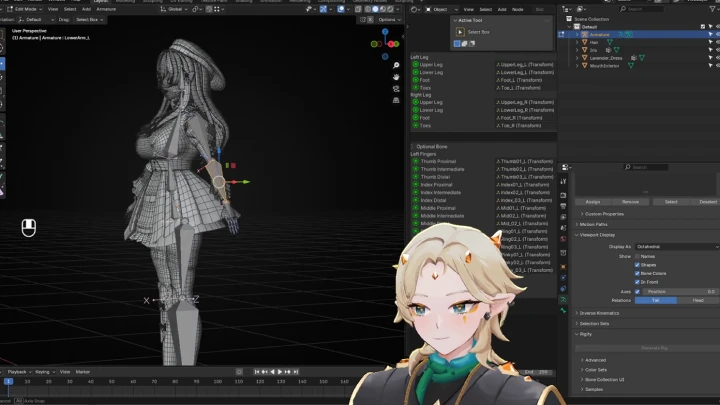Image resolution: width=720 pixels, height=405 pixels.
Task: Toggle selectability of the Hair object
Action: (x=710, y=42)
